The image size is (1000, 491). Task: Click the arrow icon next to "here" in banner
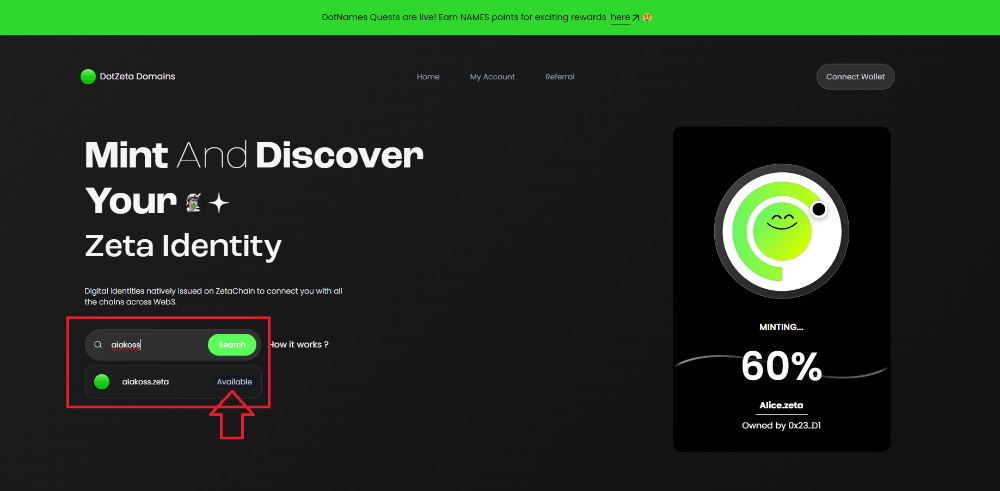click(636, 18)
